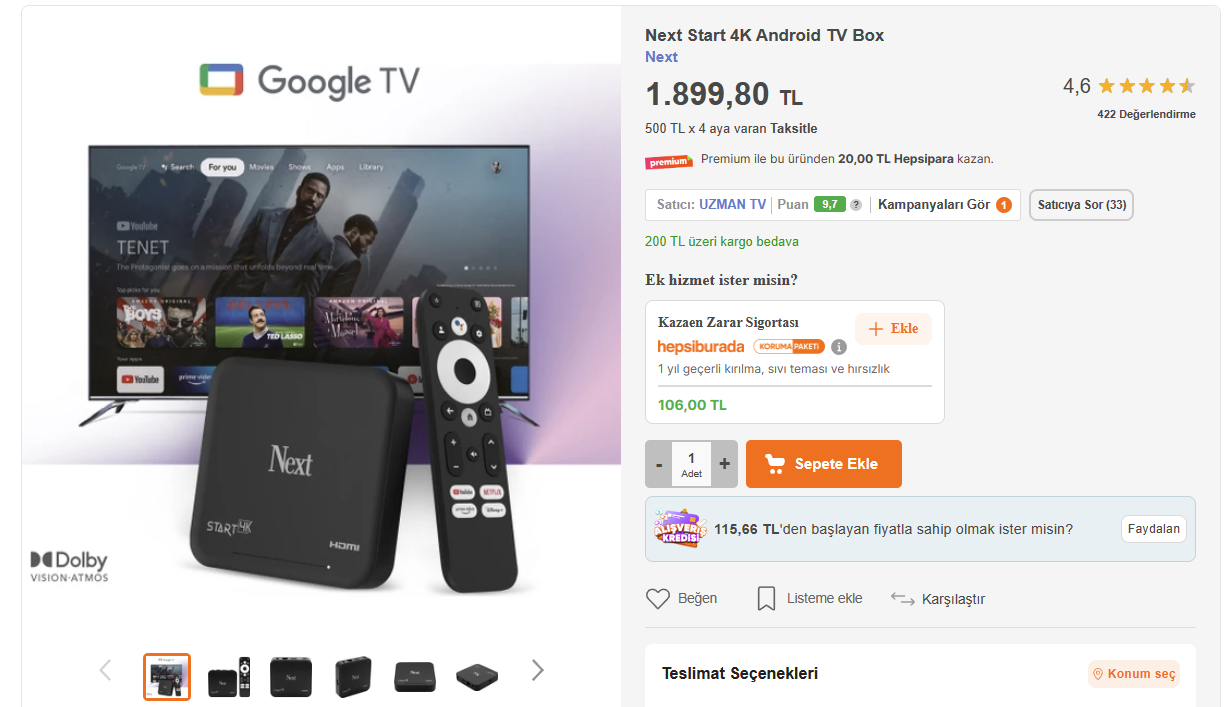Click the info icon beside Koruma Paketi

click(x=839, y=347)
